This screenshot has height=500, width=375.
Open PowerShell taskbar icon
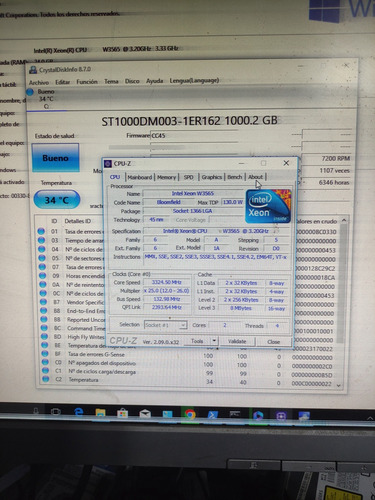click(x=213, y=415)
